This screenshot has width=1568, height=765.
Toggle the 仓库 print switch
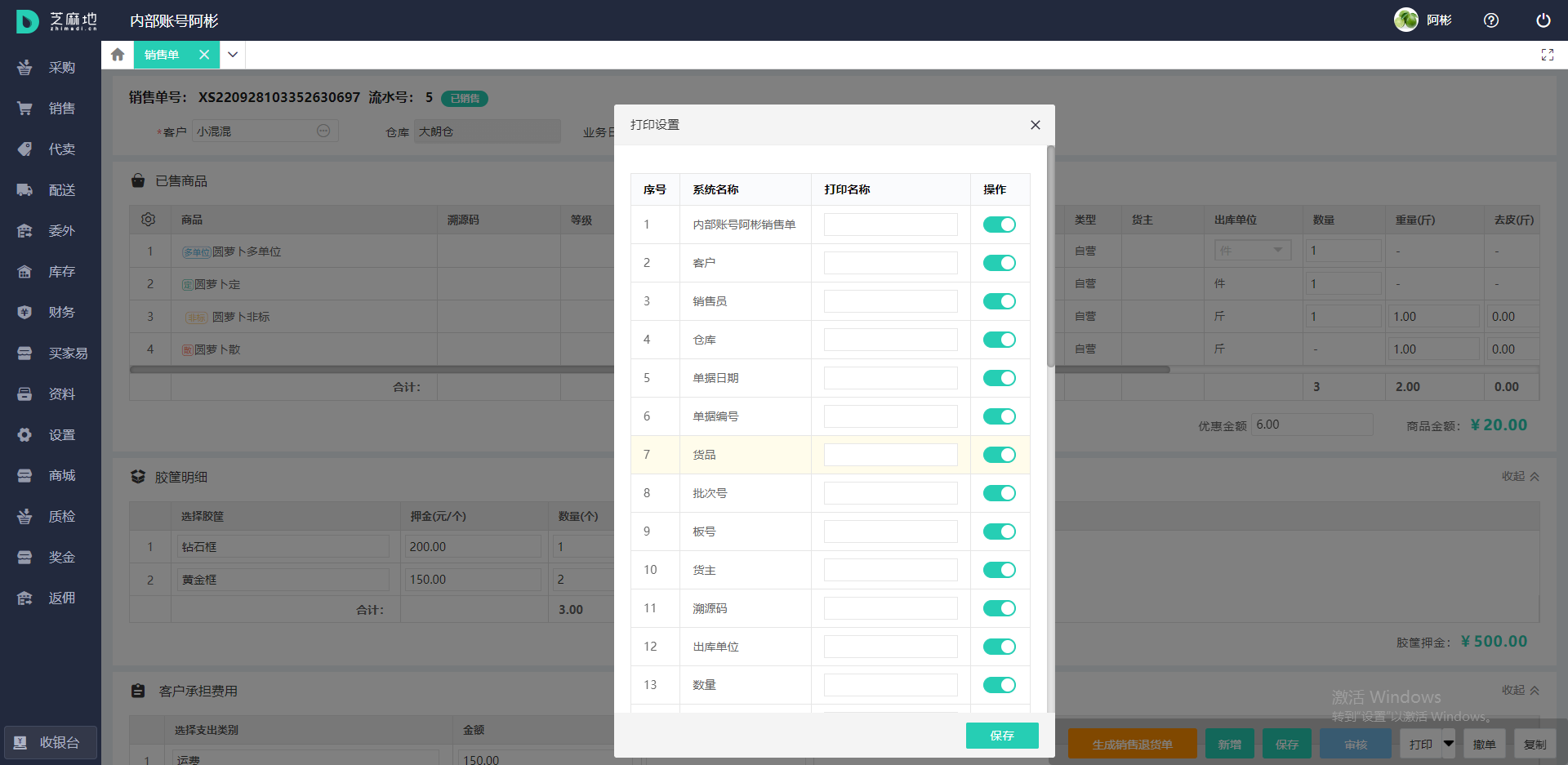click(x=1000, y=340)
